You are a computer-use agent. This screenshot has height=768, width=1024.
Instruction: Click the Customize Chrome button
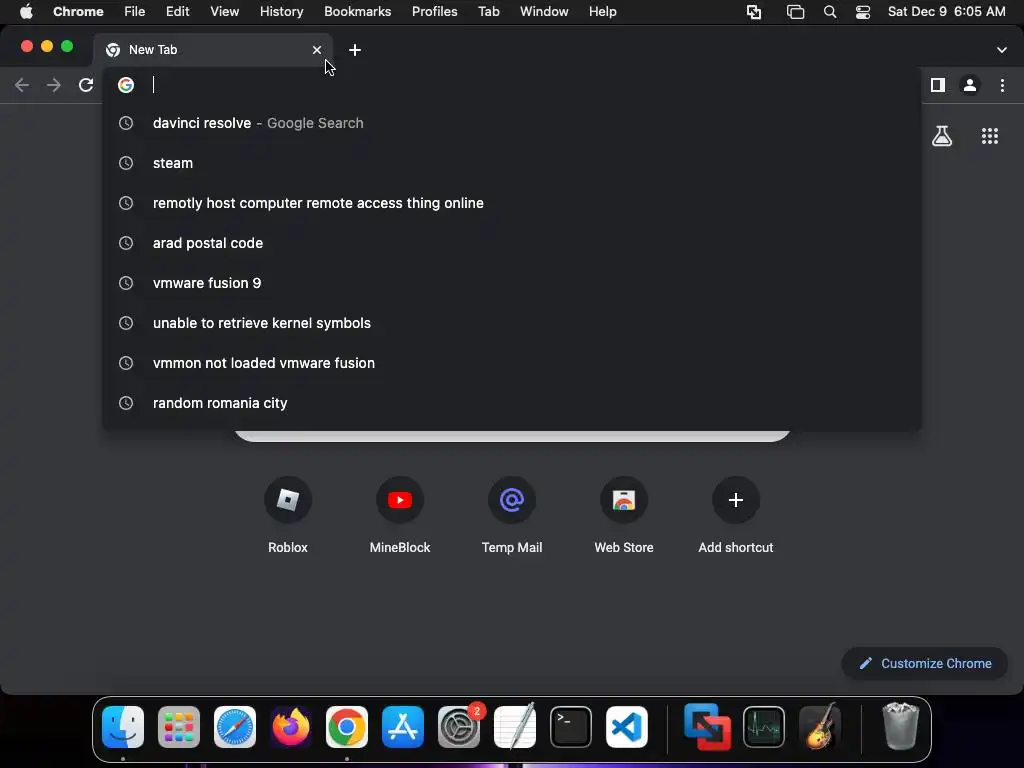tap(925, 664)
